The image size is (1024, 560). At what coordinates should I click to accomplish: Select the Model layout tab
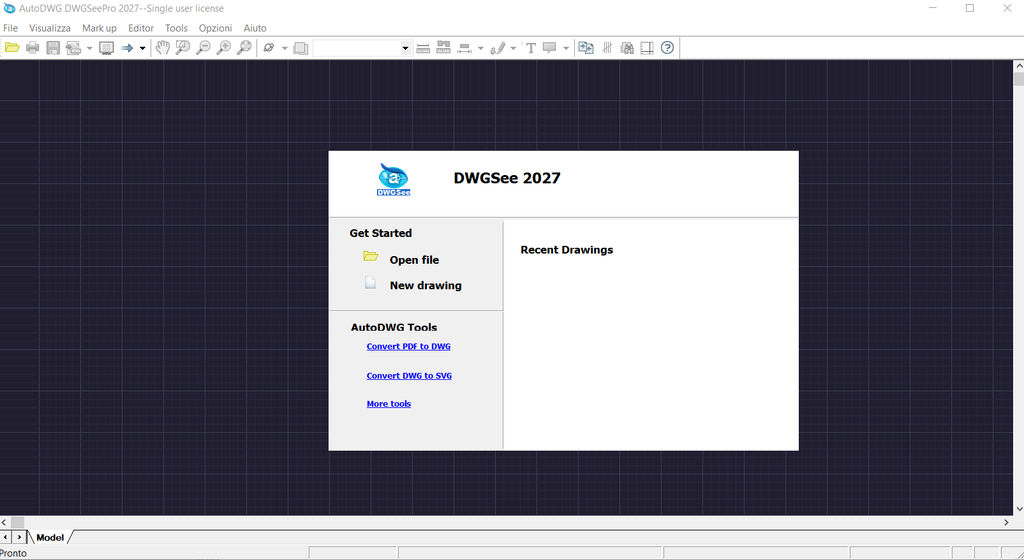coord(50,538)
